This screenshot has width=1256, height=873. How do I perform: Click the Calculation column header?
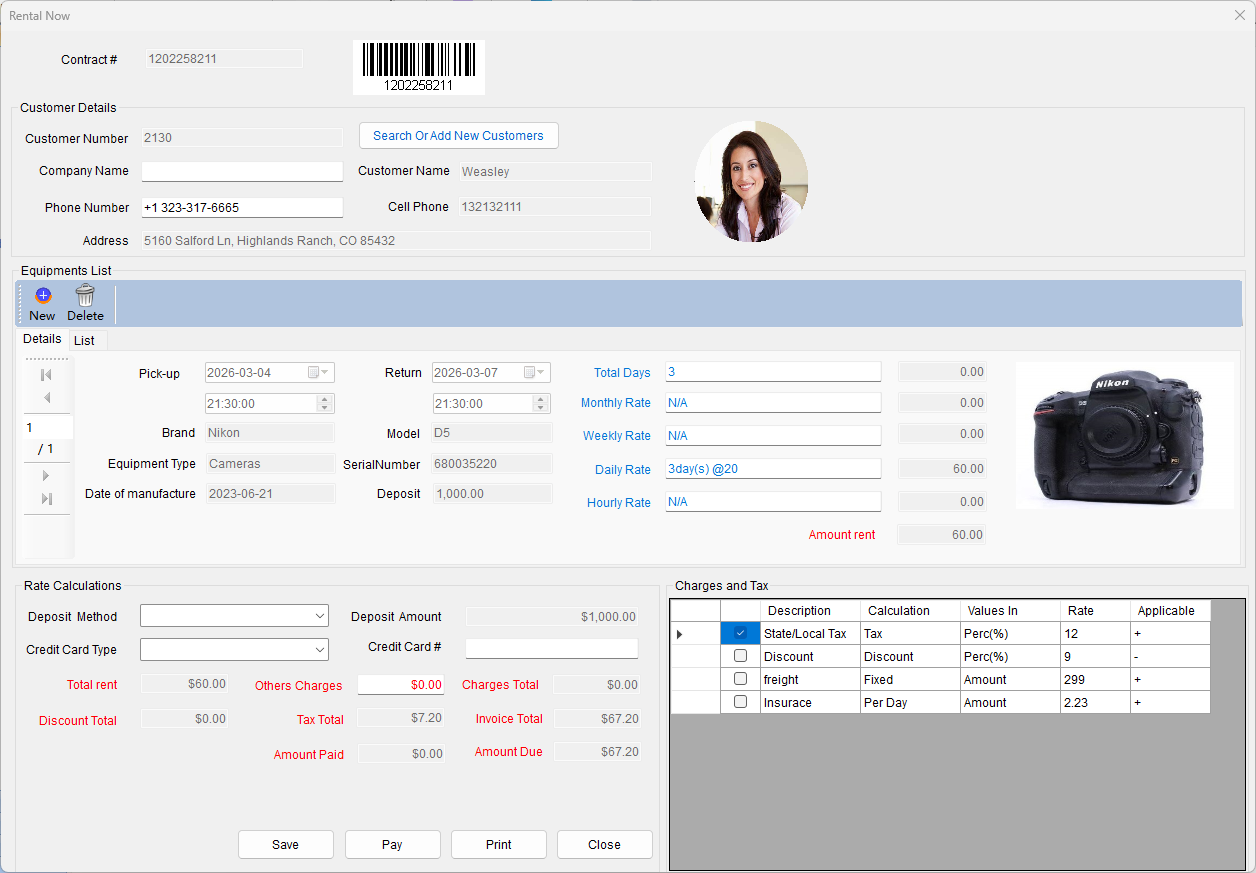(x=910, y=611)
